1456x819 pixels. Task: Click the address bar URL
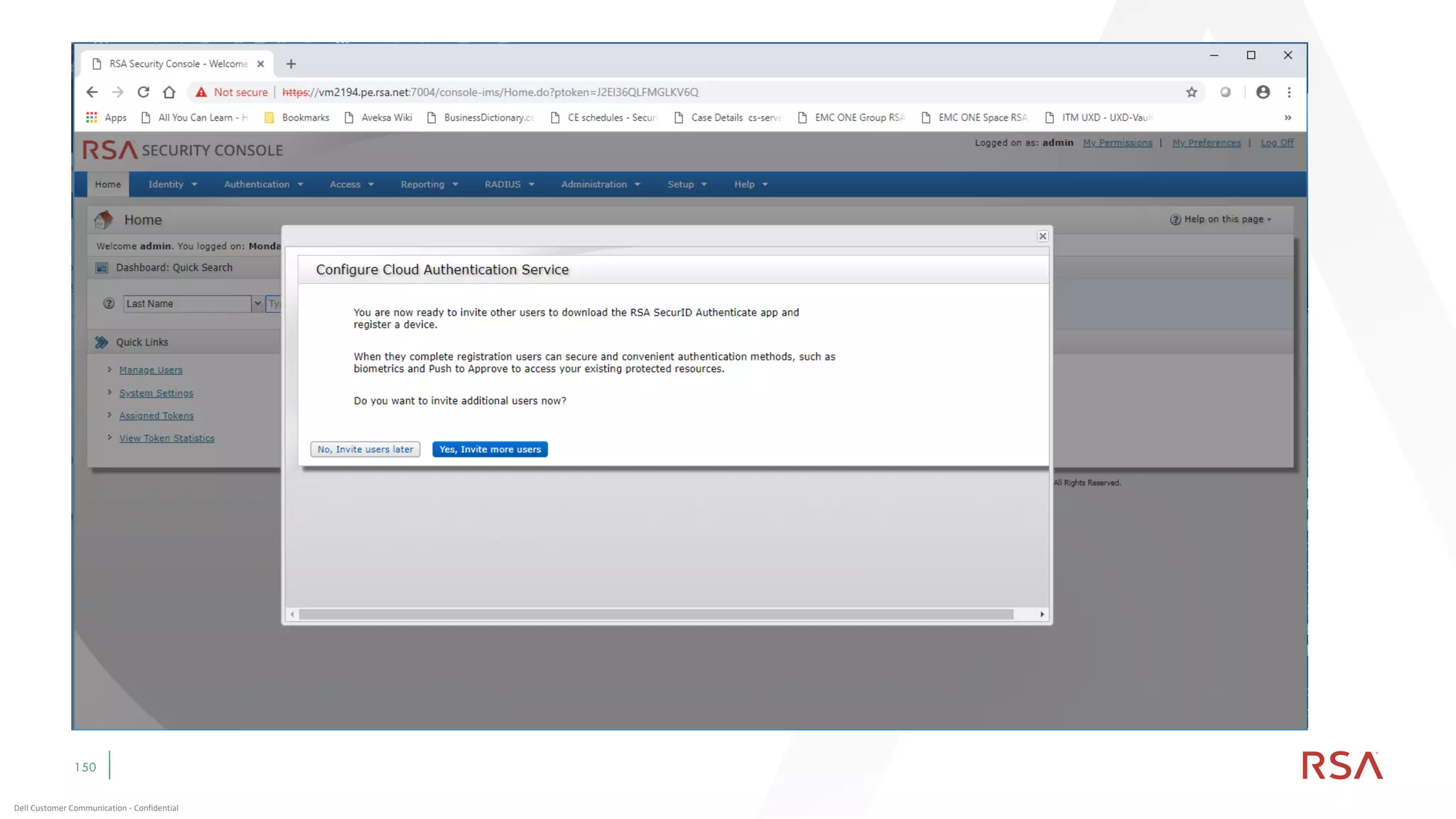click(491, 92)
